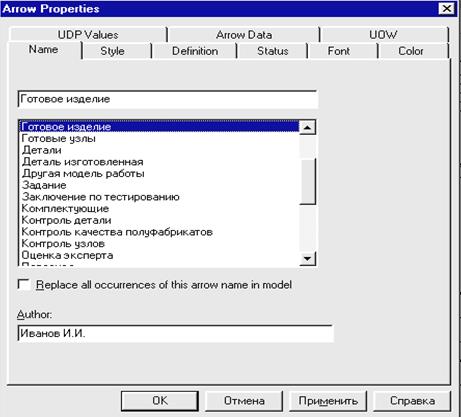Open the Definition tab

pyautogui.click(x=195, y=51)
